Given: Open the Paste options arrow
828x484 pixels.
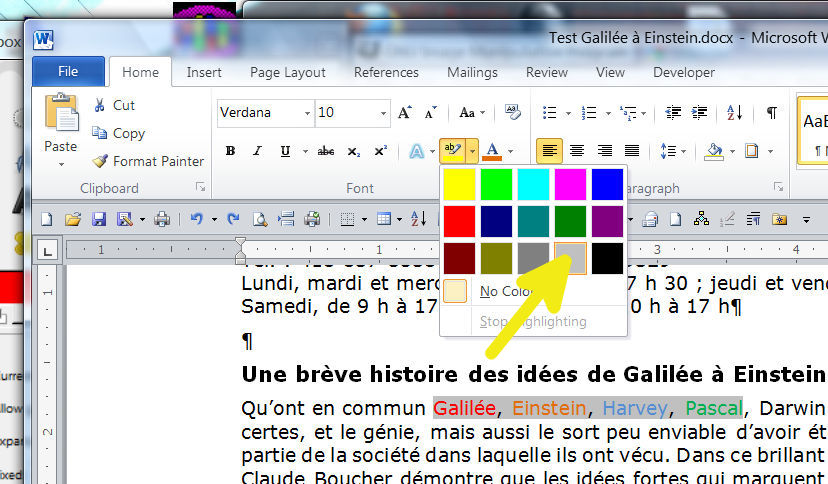Looking at the screenshot, I should pyautogui.click(x=62, y=165).
